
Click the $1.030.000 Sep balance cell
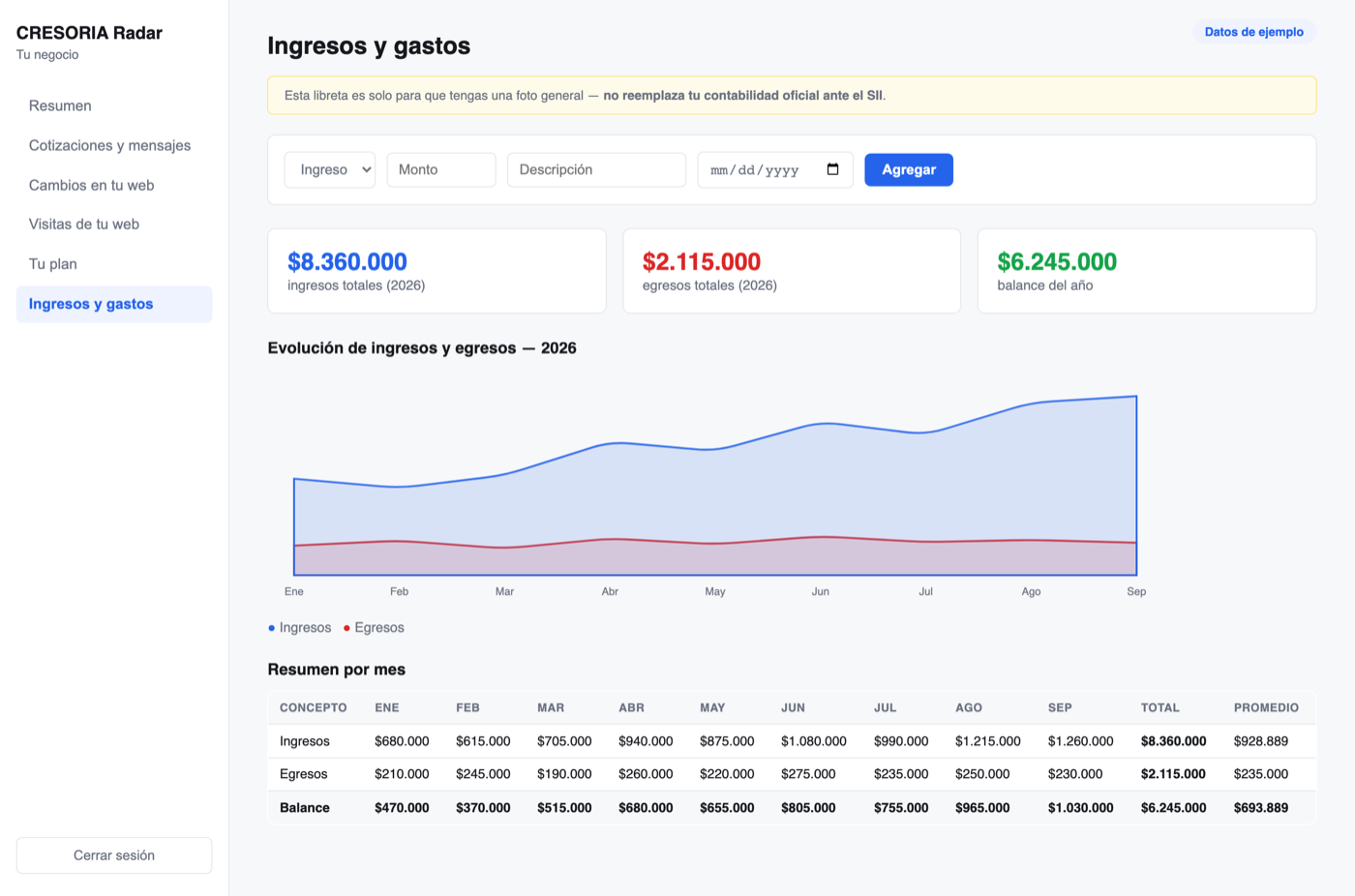[x=1080, y=808]
